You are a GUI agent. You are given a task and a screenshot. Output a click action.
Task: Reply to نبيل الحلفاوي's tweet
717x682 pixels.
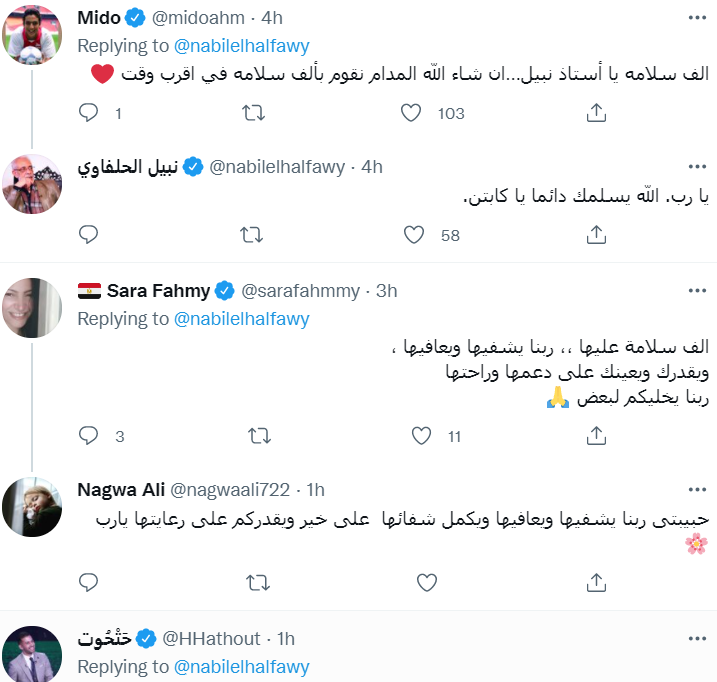[x=89, y=235]
